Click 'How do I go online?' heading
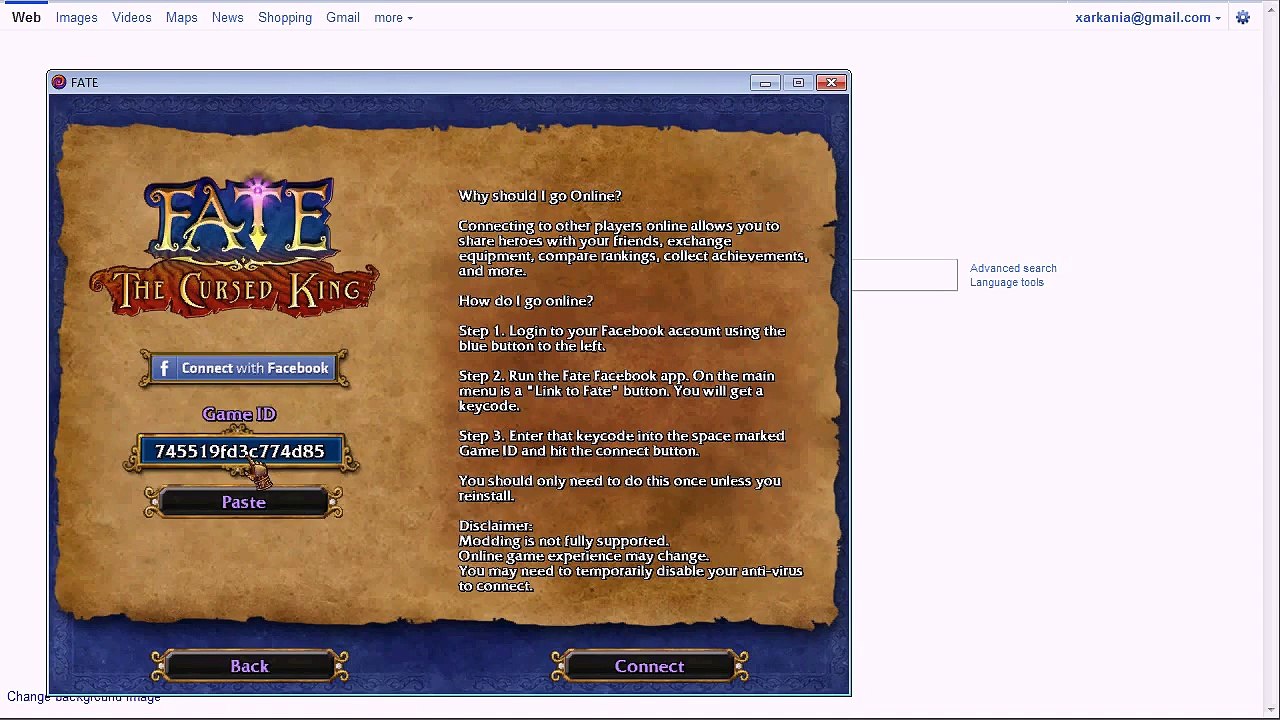1280x720 pixels. [526, 301]
